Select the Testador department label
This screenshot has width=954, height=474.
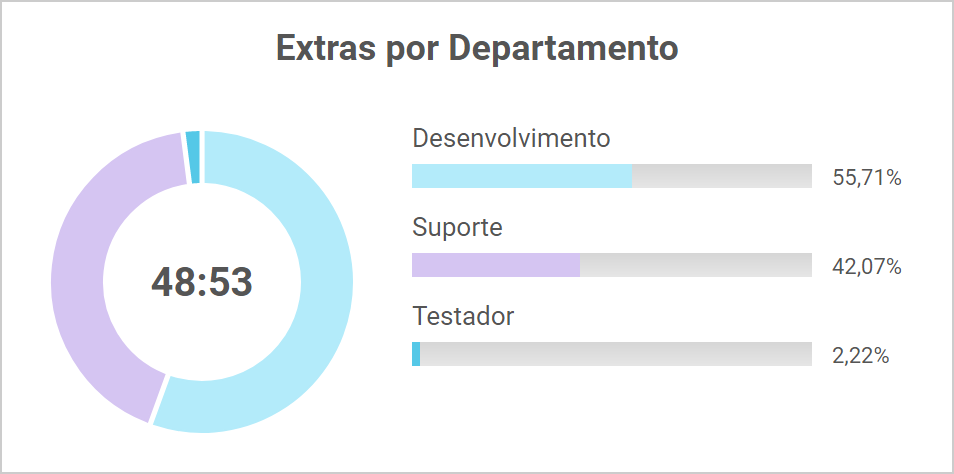463,317
